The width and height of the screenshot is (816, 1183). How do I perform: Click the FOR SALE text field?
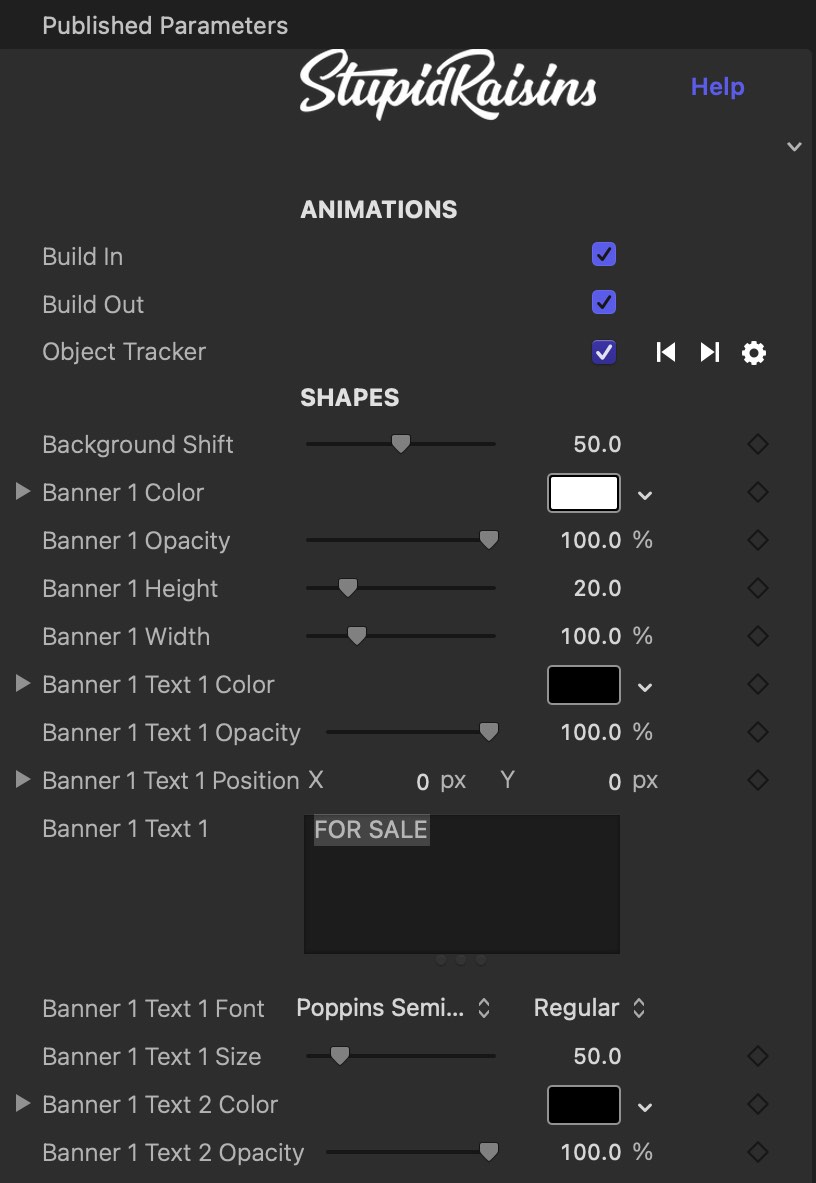[462, 884]
